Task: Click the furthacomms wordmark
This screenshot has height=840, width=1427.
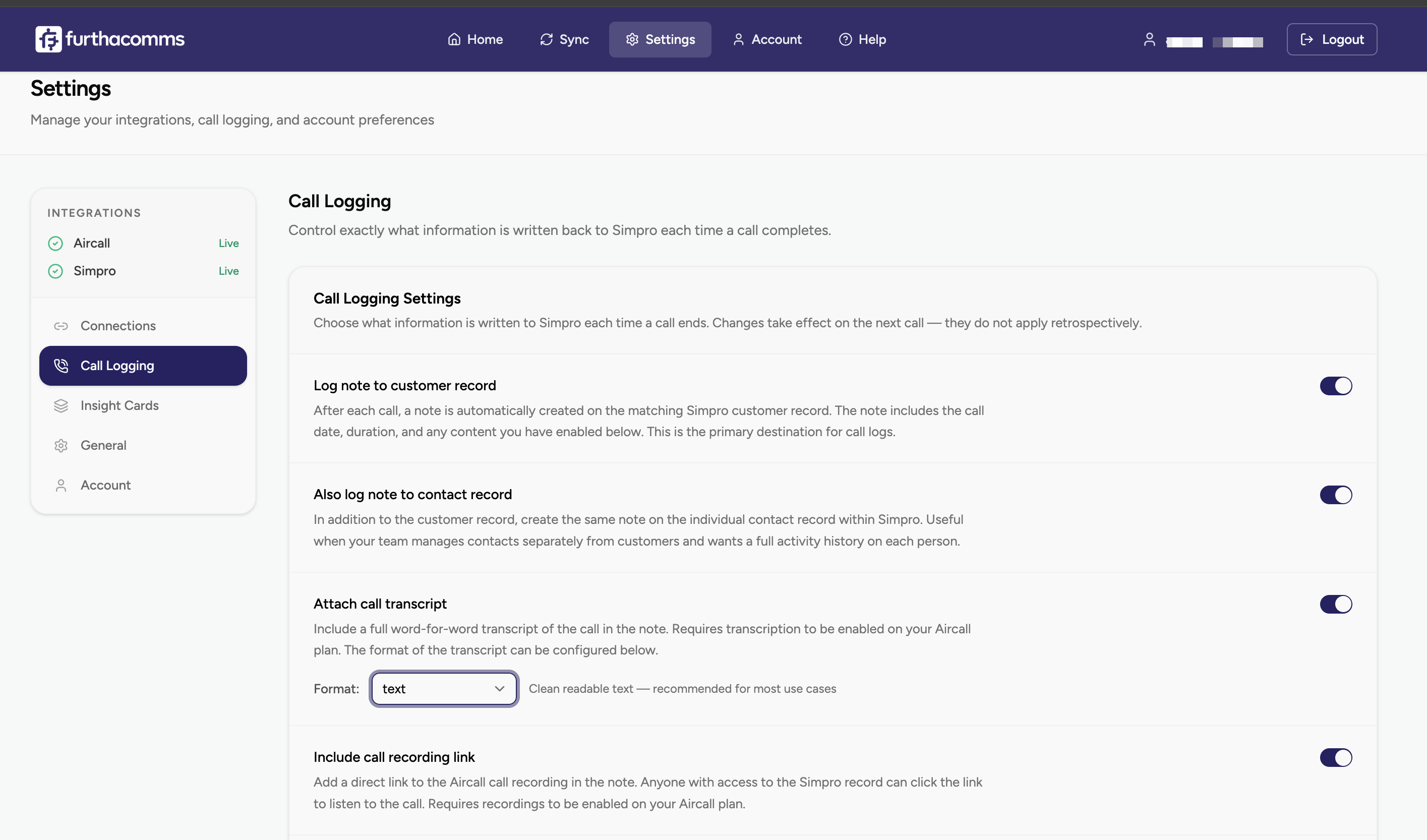Action: tap(125, 39)
